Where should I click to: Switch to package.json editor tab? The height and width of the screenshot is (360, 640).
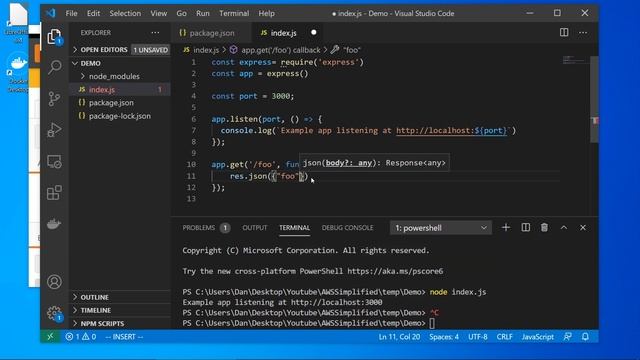click(x=211, y=33)
